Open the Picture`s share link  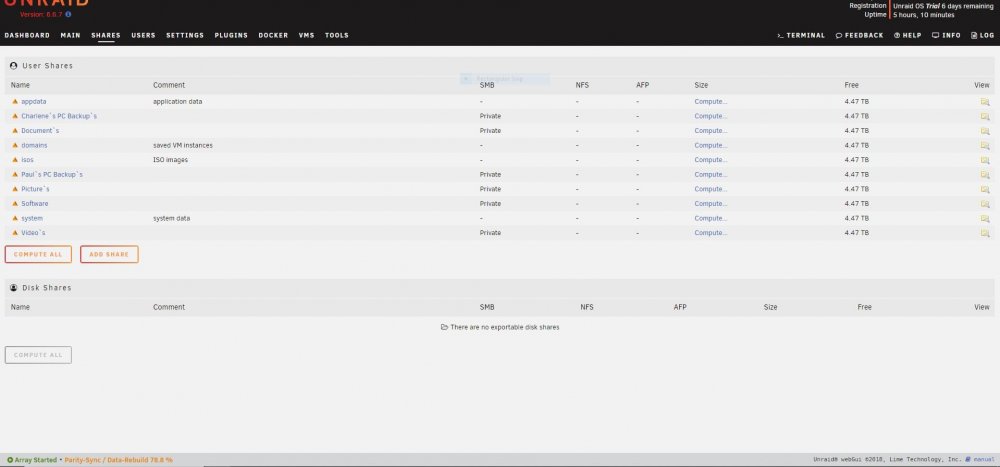(x=36, y=189)
